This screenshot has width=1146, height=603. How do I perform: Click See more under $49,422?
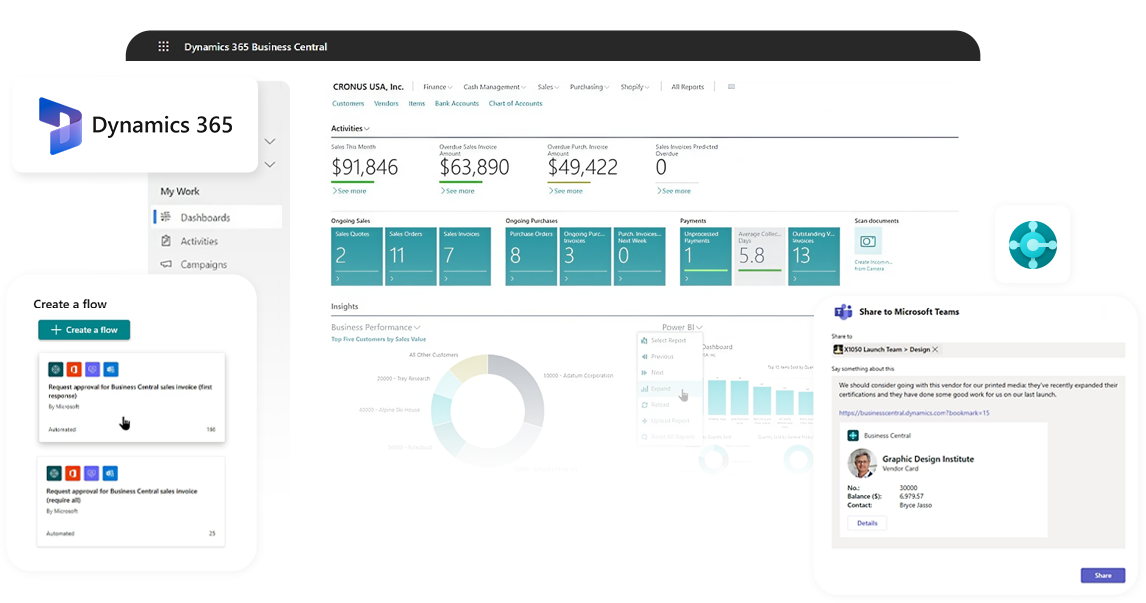[x=566, y=191]
